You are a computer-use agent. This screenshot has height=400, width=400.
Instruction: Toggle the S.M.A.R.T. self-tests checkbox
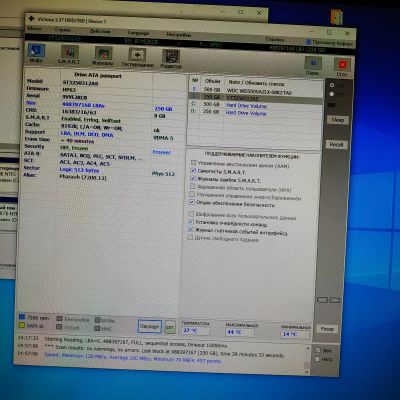click(193, 170)
